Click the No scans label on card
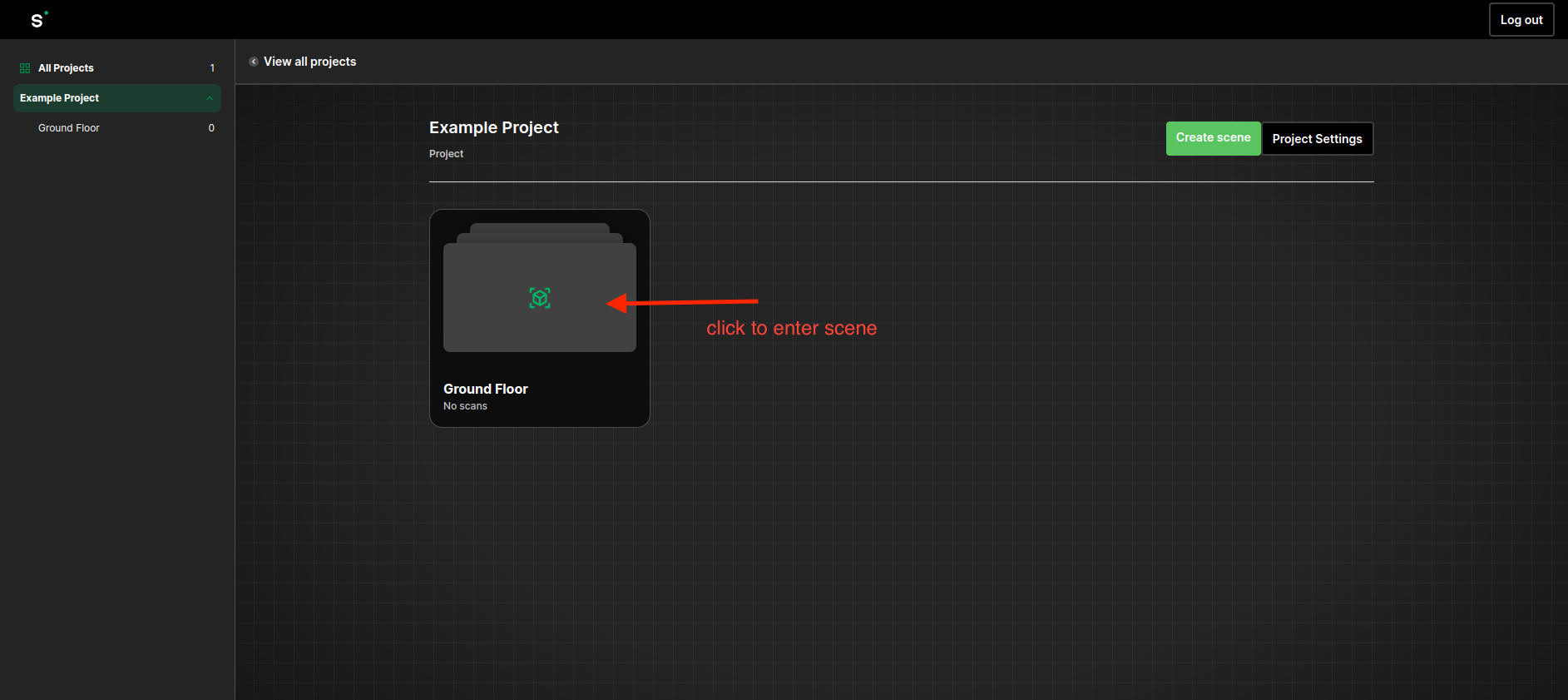Screen dimensions: 1568x700 (x=465, y=406)
